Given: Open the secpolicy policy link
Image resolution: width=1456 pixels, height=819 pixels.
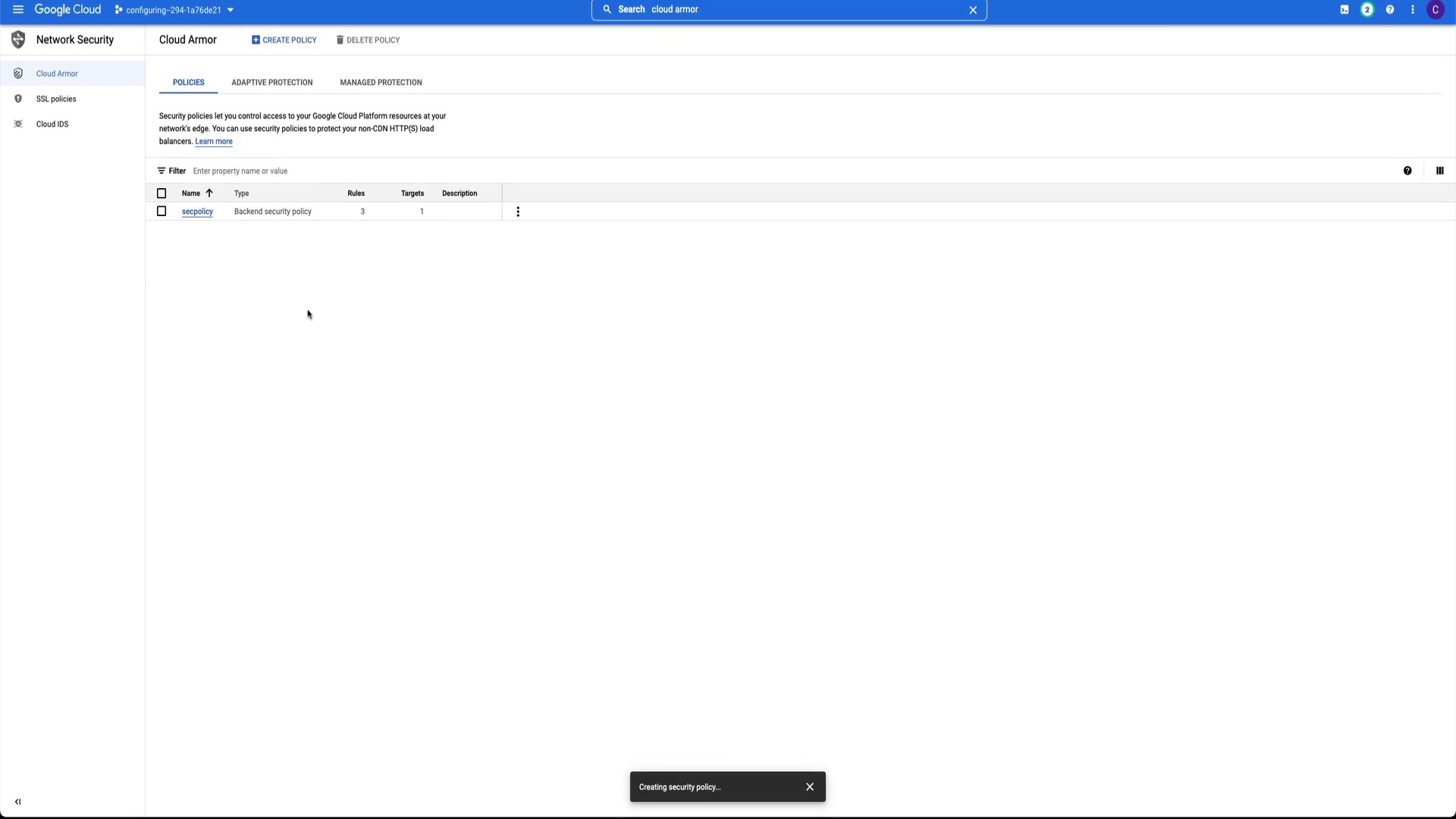Looking at the screenshot, I should point(197,212).
